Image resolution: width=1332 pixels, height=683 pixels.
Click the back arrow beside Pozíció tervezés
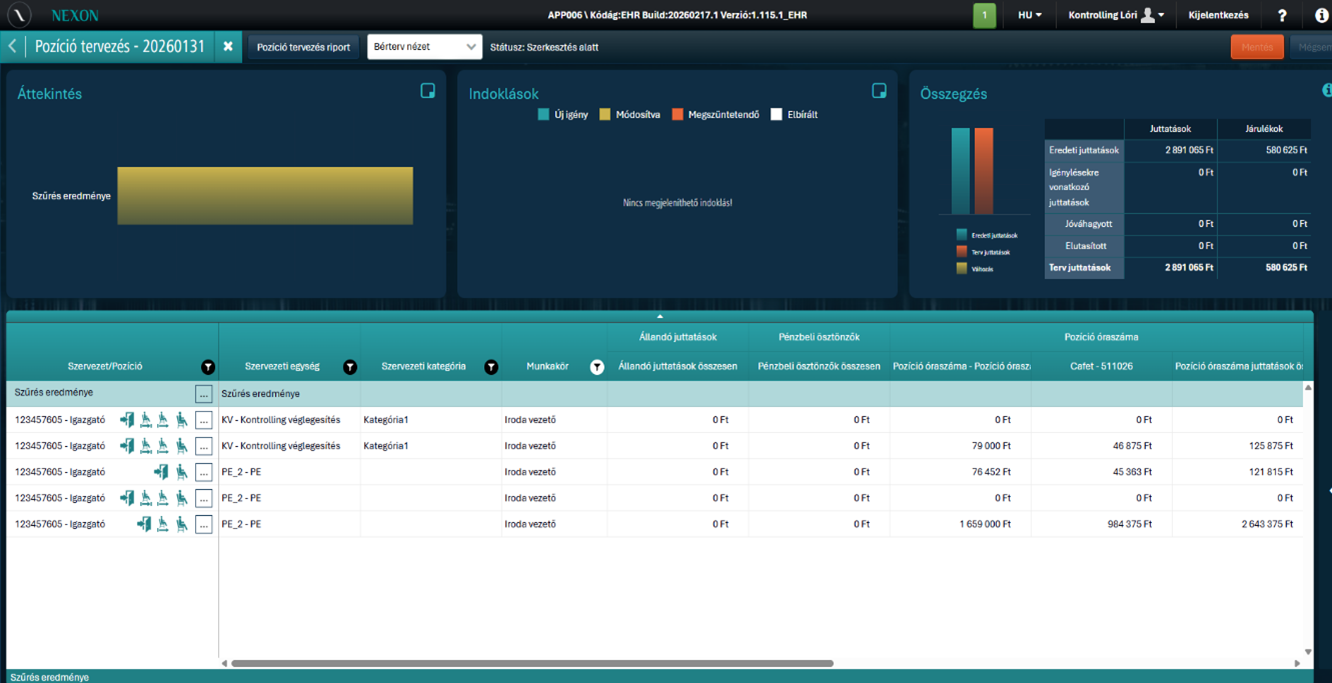click(x=13, y=47)
